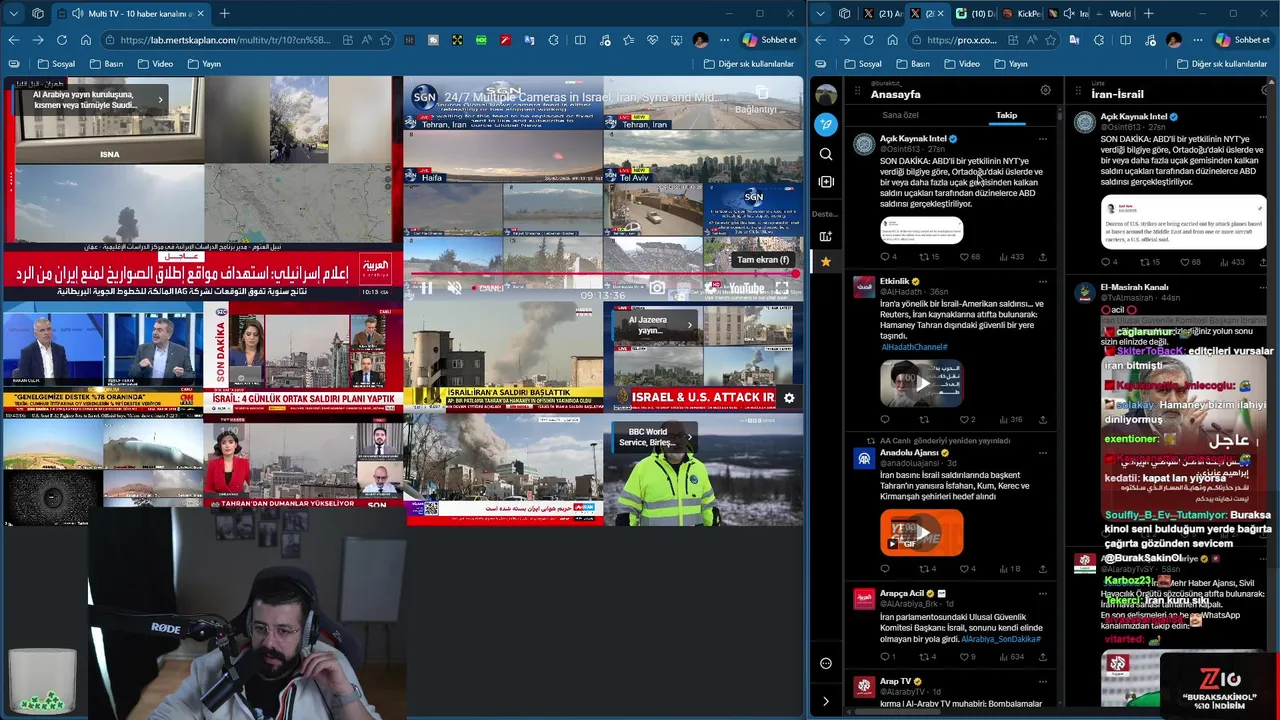Open Anasayfa column settings gear
The height and width of the screenshot is (720, 1280).
[x=1045, y=90]
